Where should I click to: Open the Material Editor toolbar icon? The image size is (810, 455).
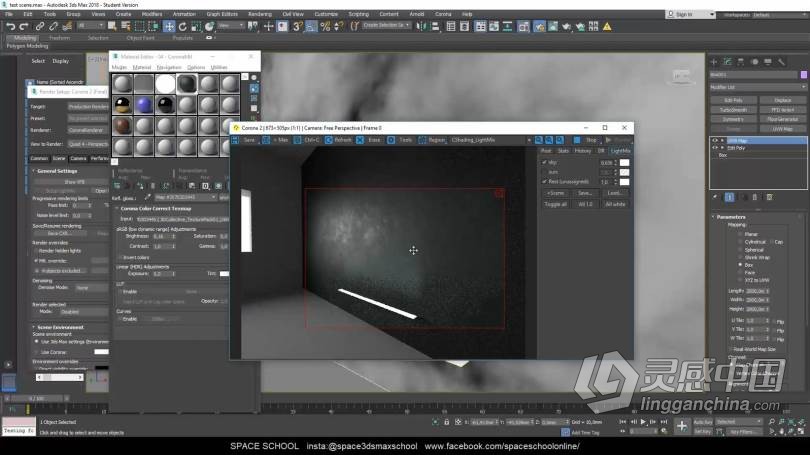coord(523,26)
